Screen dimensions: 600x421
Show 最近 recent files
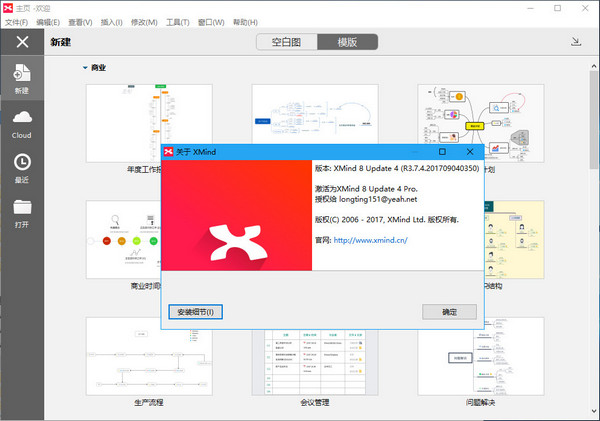[22, 169]
